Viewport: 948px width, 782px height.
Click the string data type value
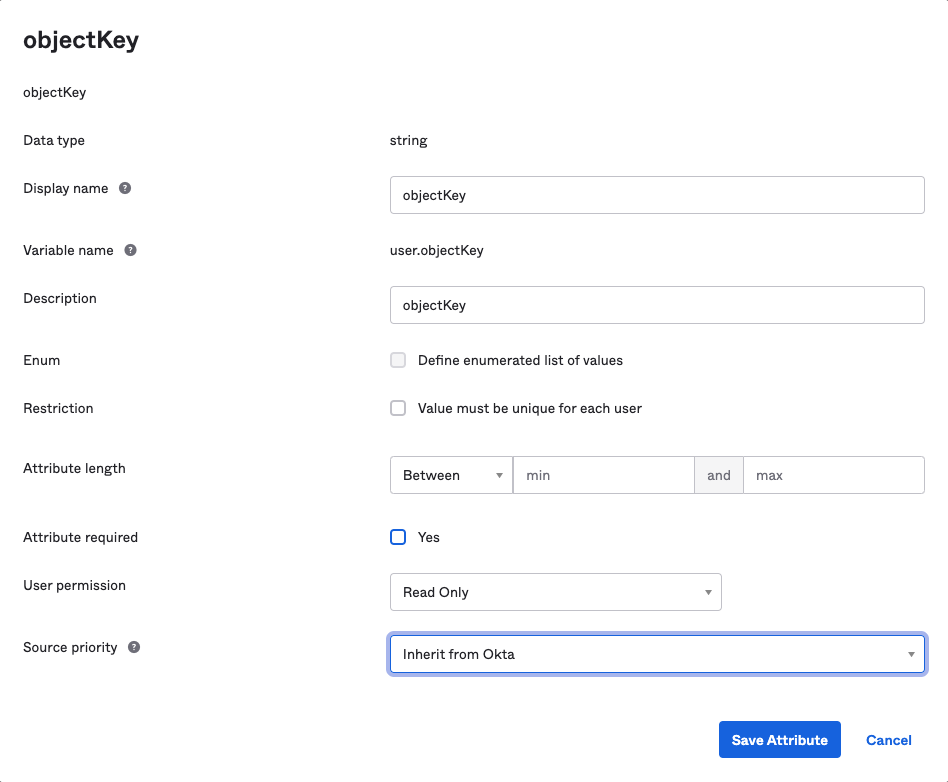(x=408, y=140)
